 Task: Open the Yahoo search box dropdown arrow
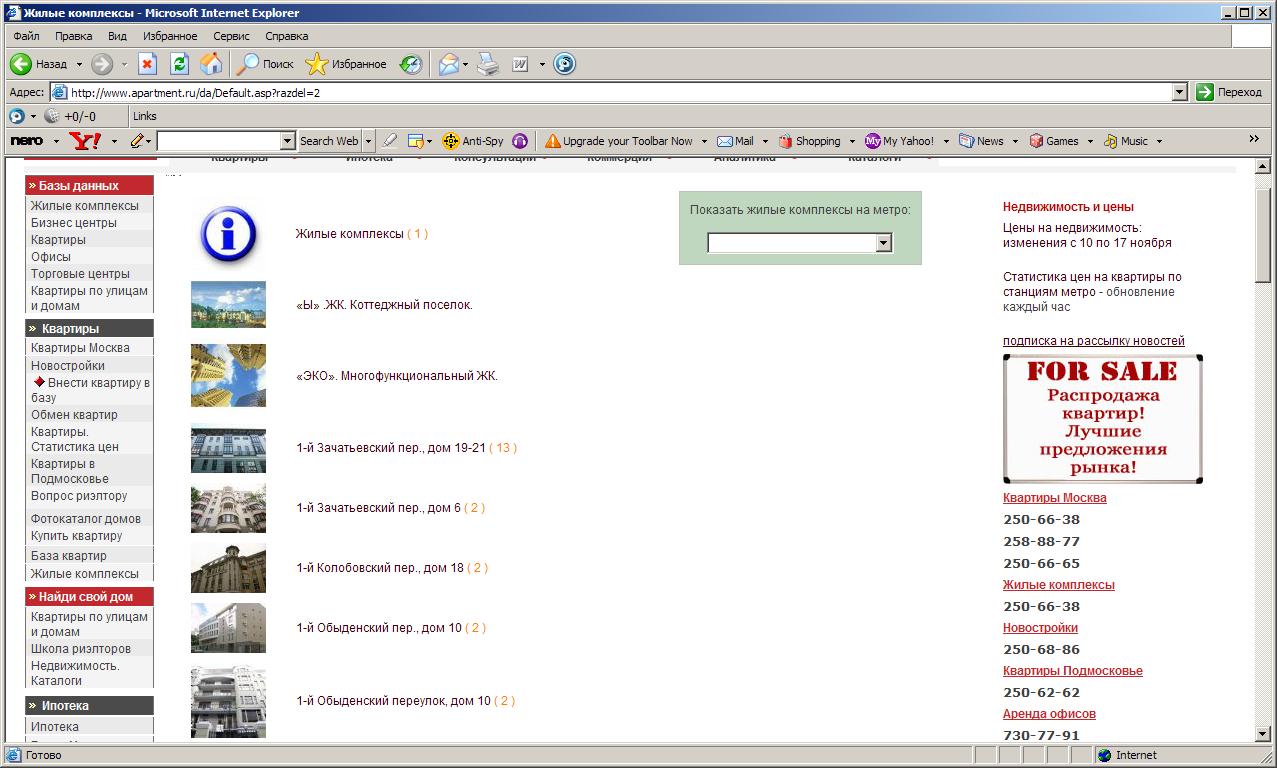click(288, 141)
